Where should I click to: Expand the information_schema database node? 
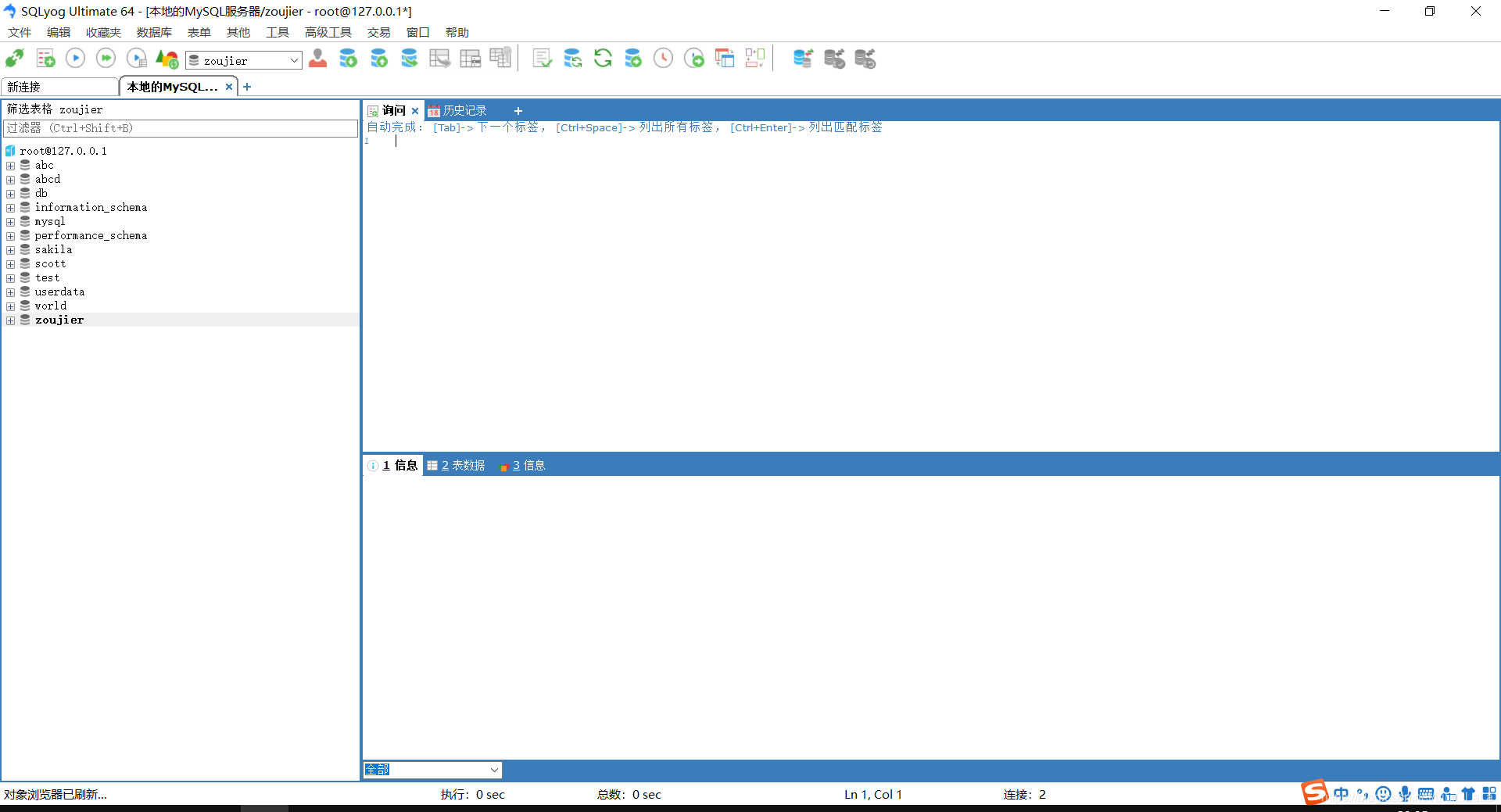point(11,208)
